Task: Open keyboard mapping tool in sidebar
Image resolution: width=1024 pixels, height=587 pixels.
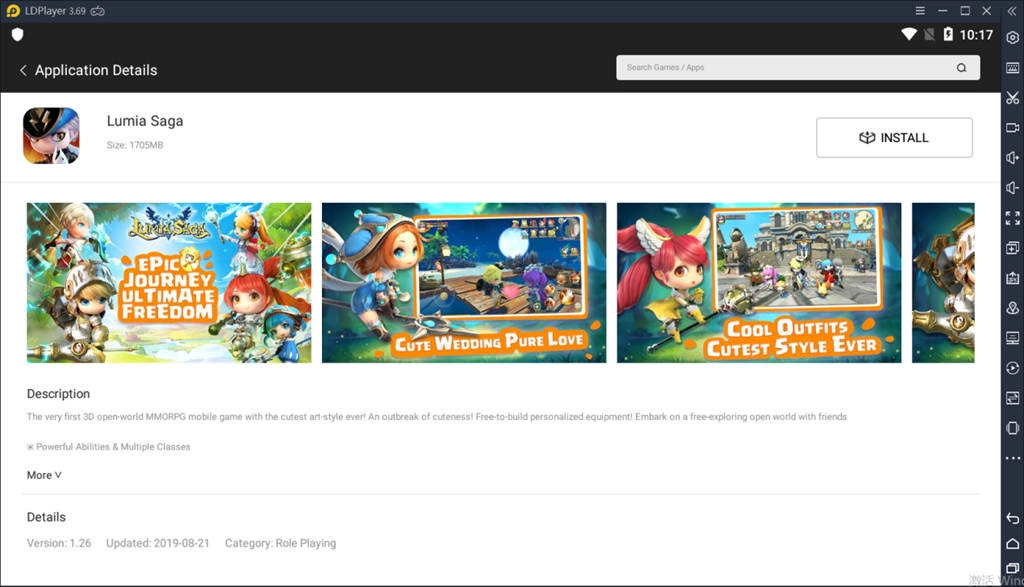Action: pos(1012,68)
